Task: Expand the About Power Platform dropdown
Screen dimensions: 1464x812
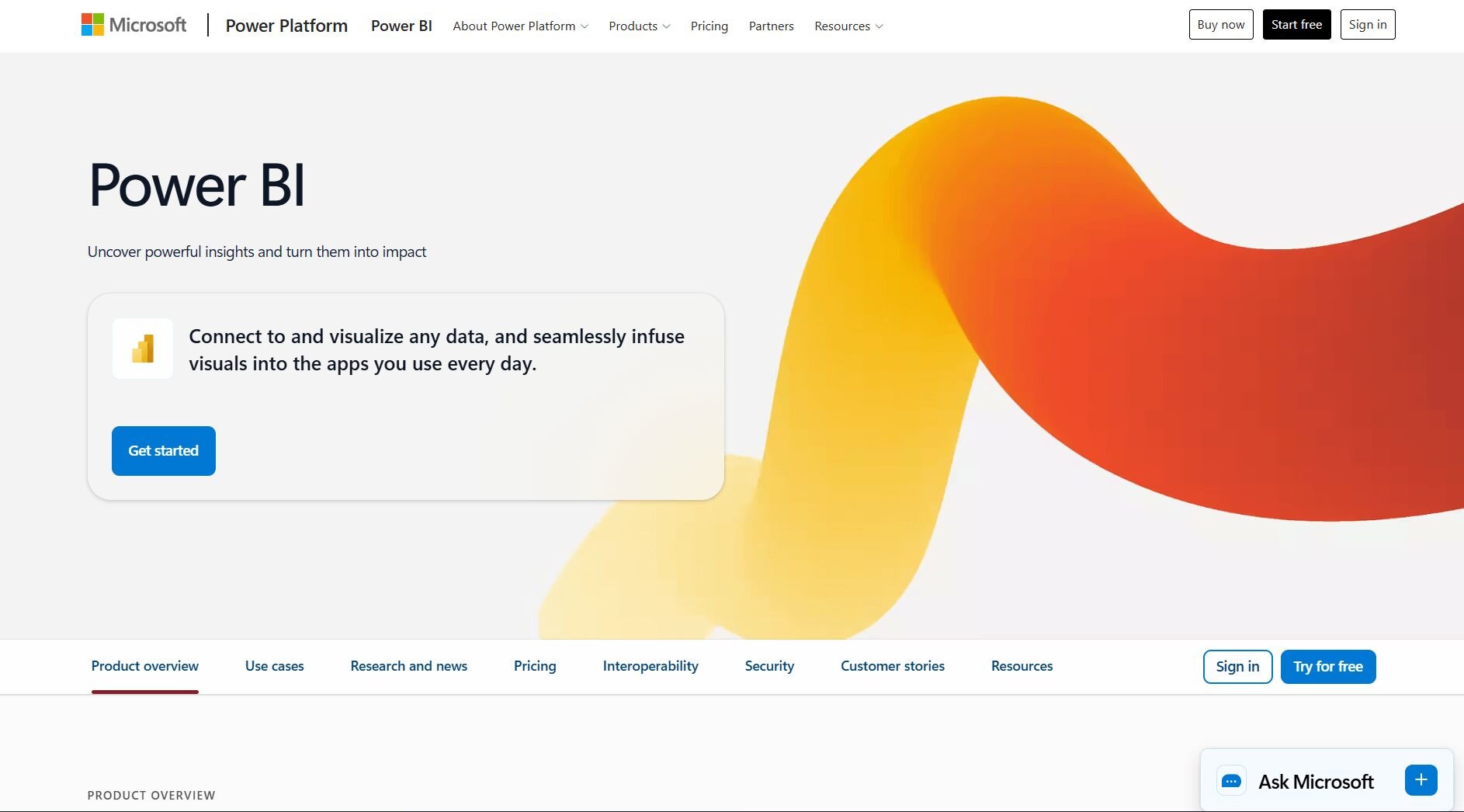Action: tap(520, 26)
